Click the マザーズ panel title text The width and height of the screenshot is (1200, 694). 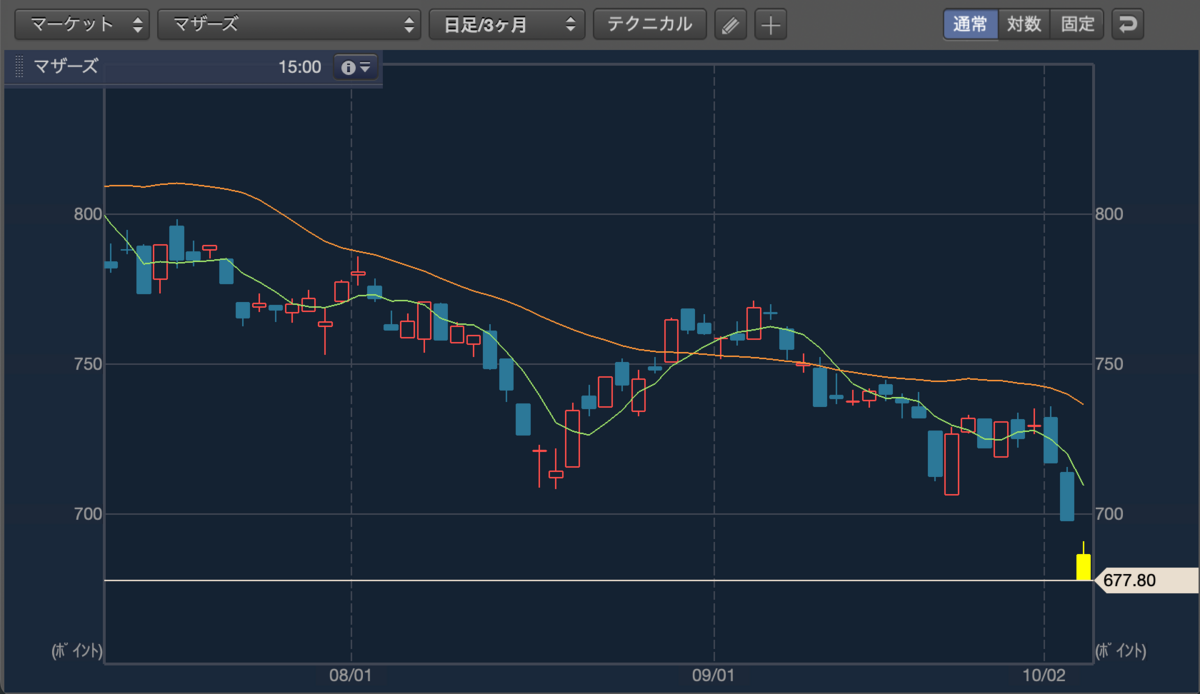[x=66, y=68]
